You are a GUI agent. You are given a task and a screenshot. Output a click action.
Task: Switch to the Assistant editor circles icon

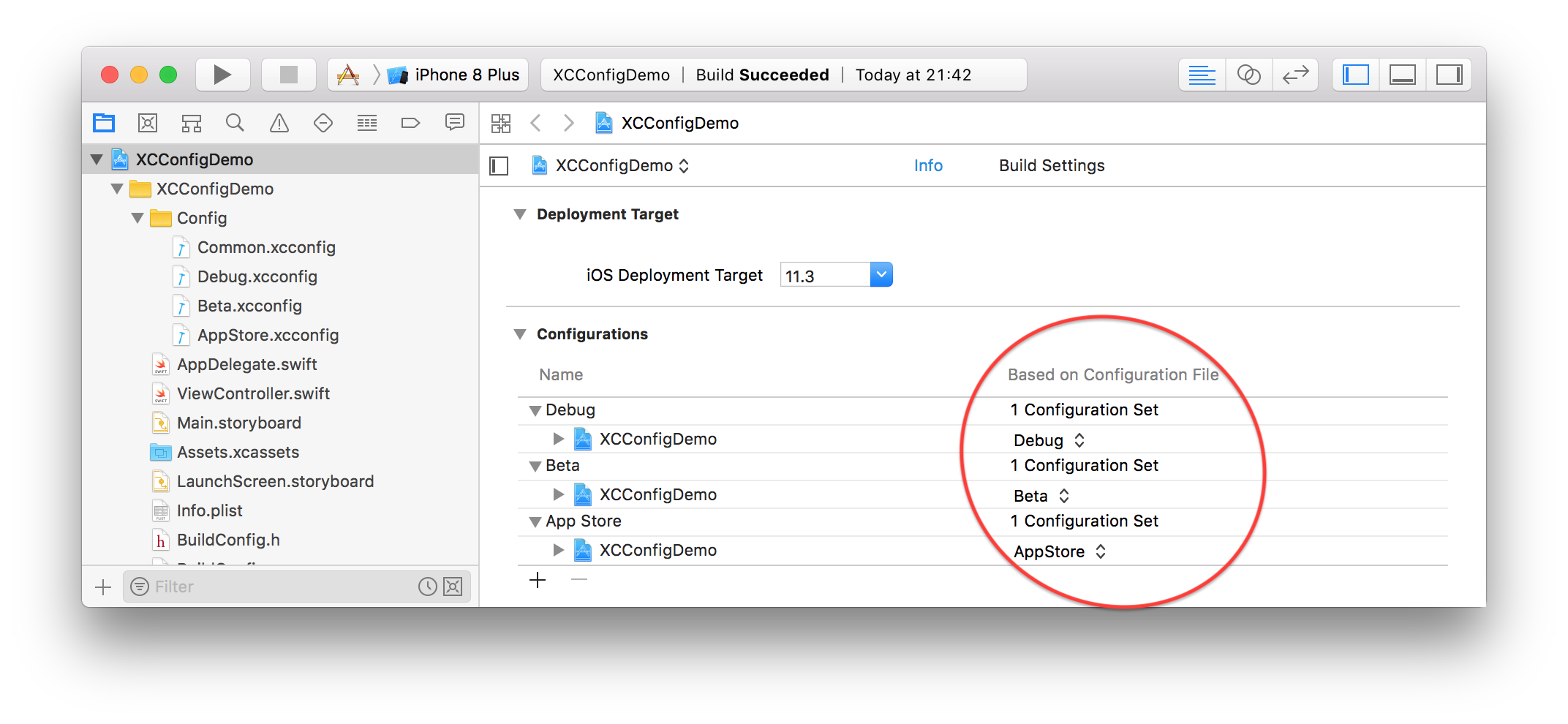1249,74
